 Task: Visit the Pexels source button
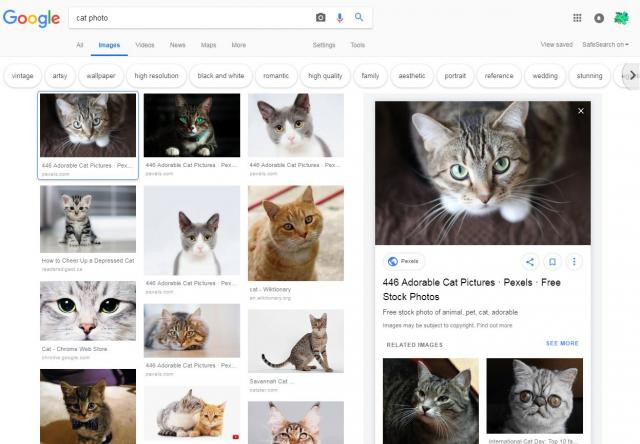point(404,261)
